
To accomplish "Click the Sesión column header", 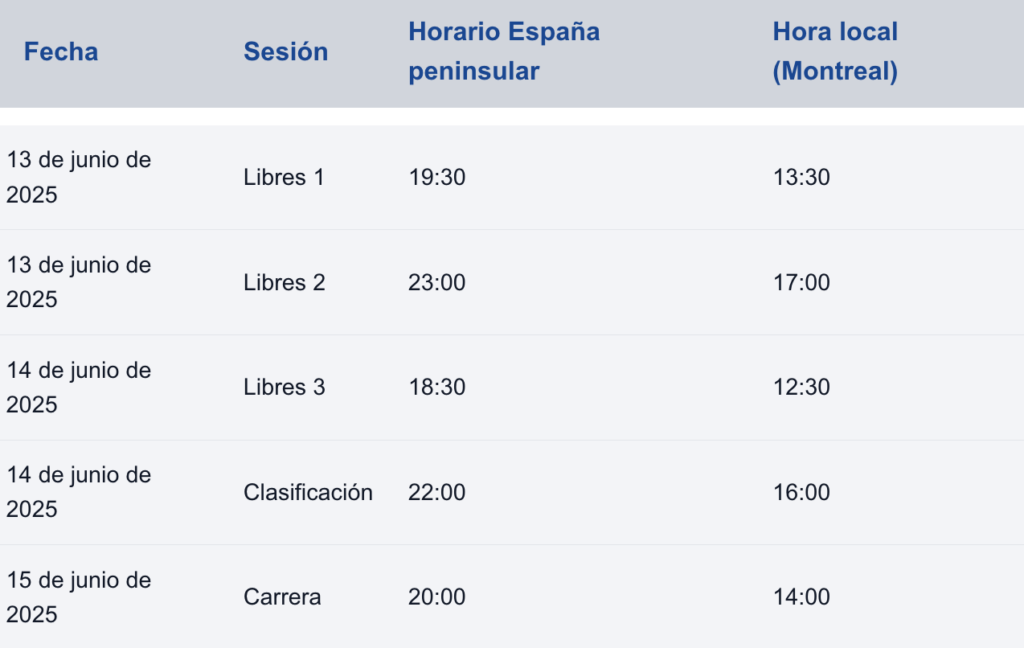I will (285, 52).
